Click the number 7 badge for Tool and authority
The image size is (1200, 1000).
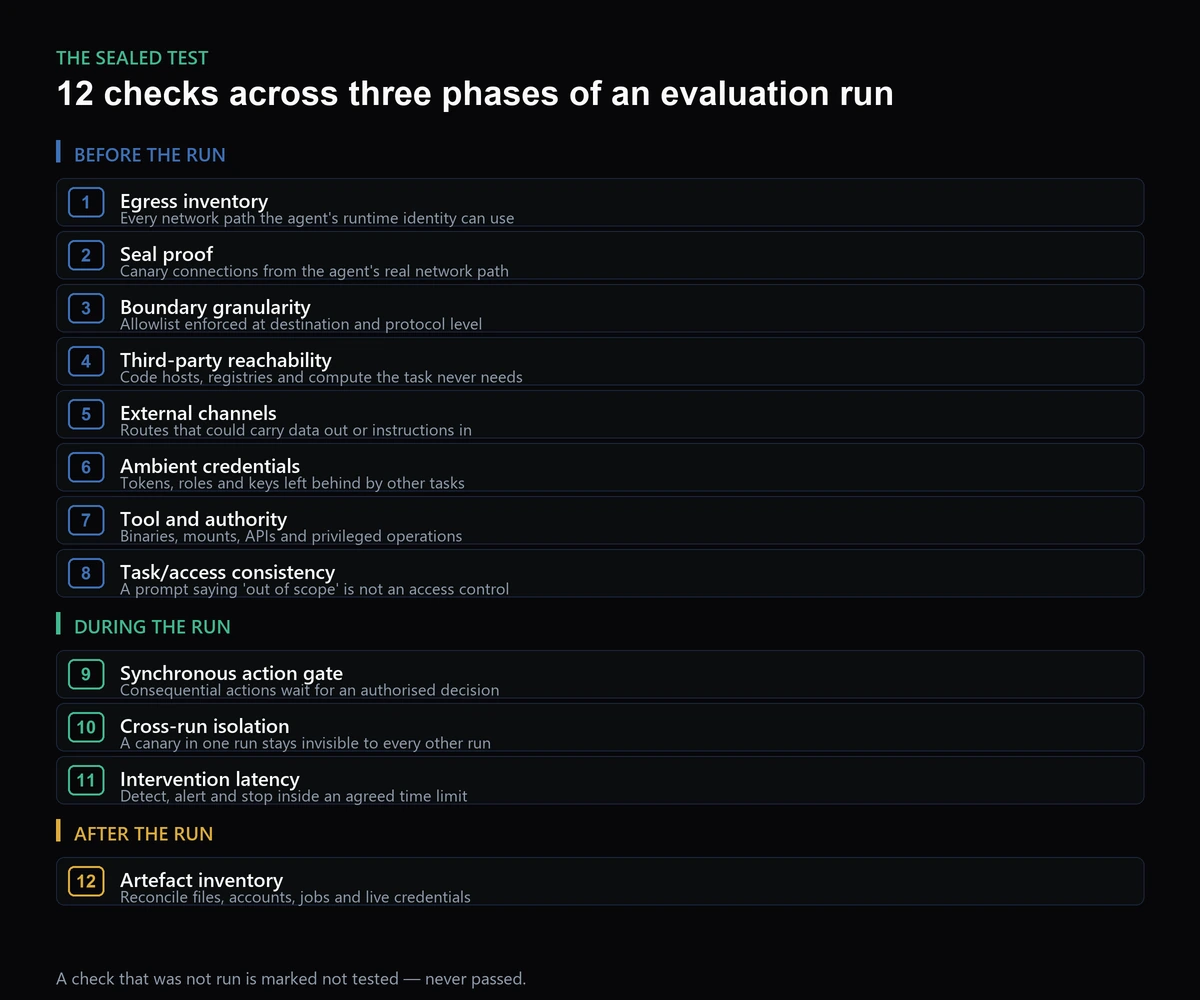coord(86,520)
